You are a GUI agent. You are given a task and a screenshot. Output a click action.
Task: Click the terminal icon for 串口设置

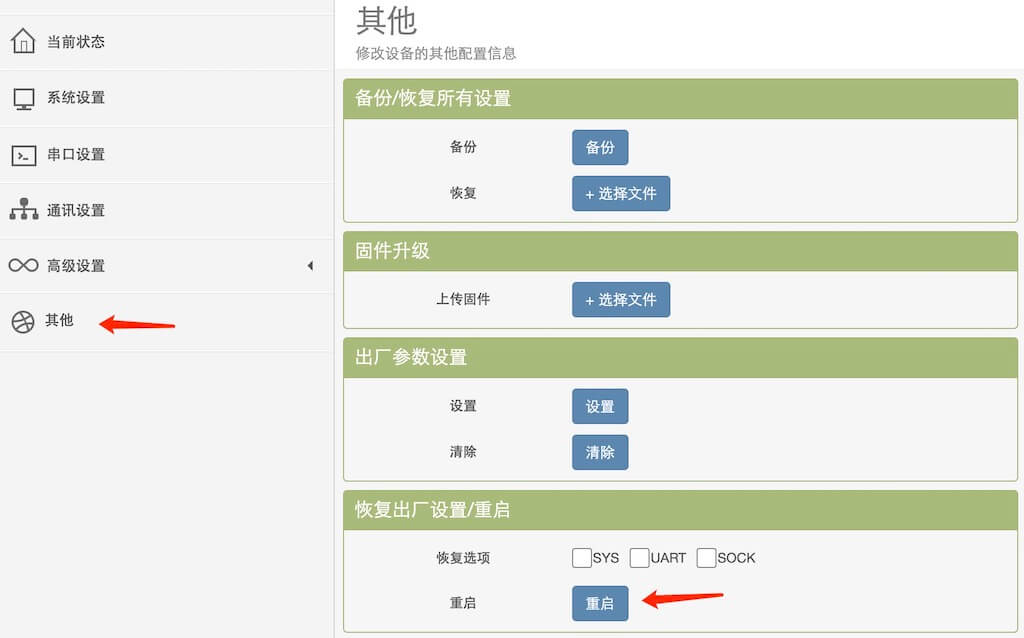pos(23,155)
